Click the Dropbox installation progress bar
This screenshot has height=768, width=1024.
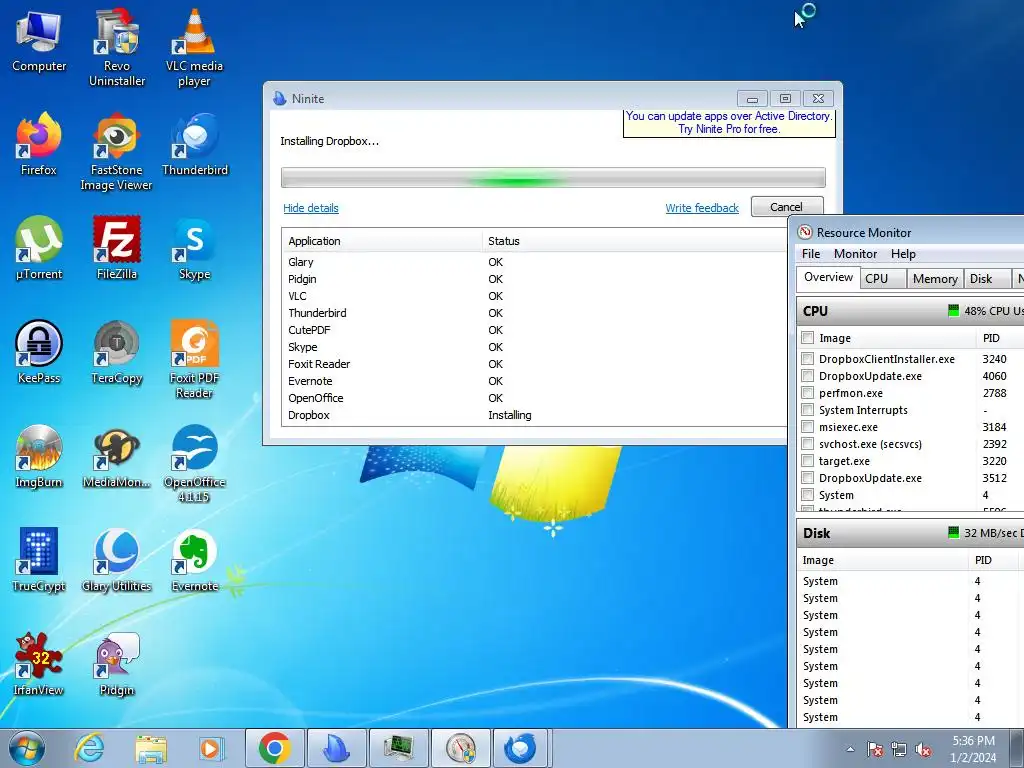tap(553, 178)
